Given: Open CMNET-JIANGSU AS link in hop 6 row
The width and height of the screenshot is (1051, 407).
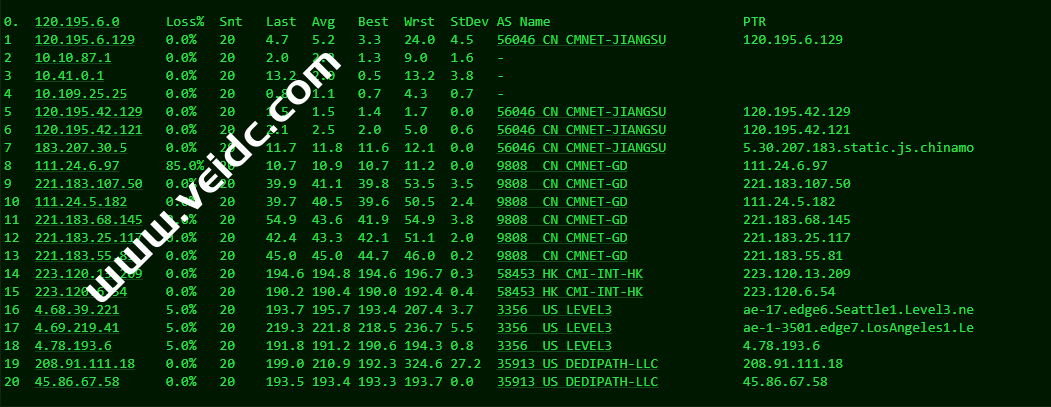Looking at the screenshot, I should tap(582, 129).
